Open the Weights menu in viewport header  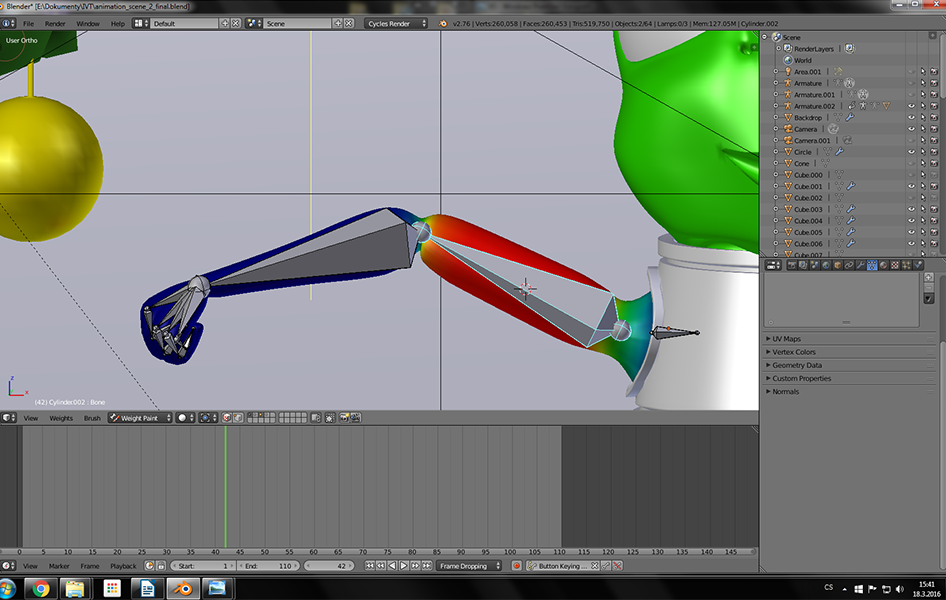61,418
